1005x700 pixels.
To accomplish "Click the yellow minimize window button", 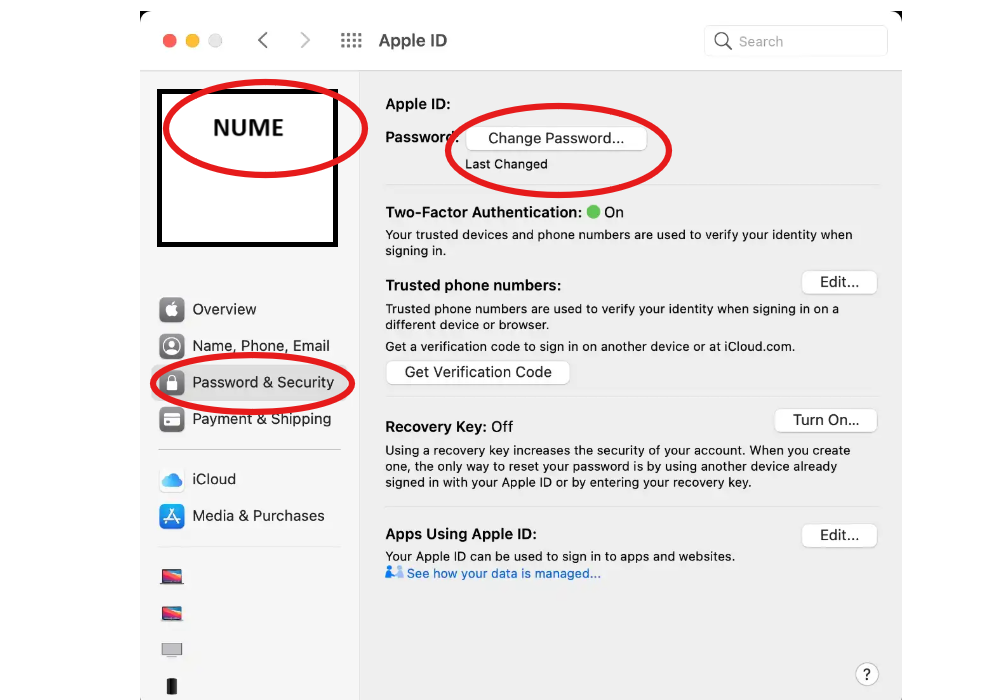I will [192, 41].
